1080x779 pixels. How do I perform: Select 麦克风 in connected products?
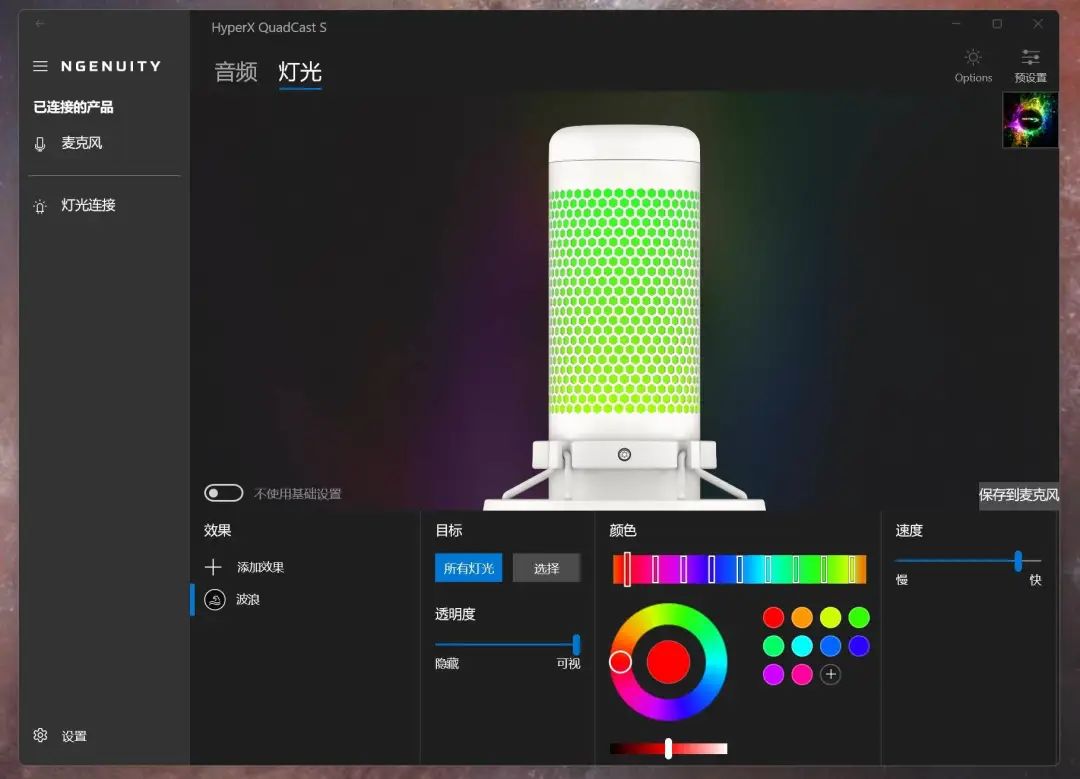click(81, 143)
